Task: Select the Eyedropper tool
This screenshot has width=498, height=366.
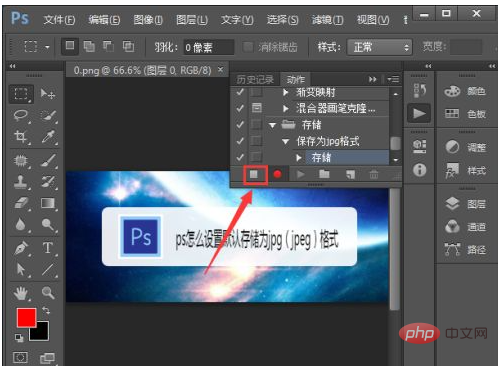Action: (x=49, y=137)
